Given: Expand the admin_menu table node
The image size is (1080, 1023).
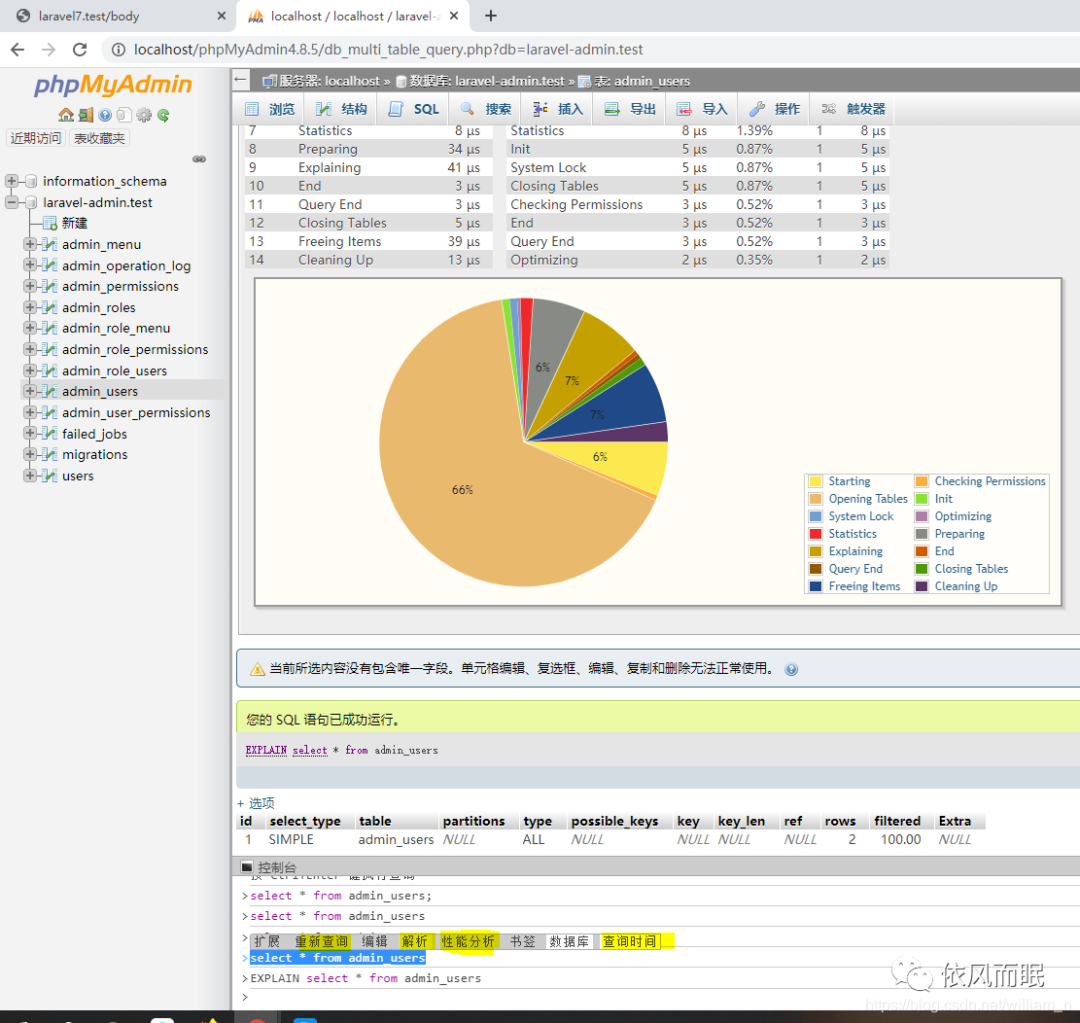Looking at the screenshot, I should tap(30, 245).
